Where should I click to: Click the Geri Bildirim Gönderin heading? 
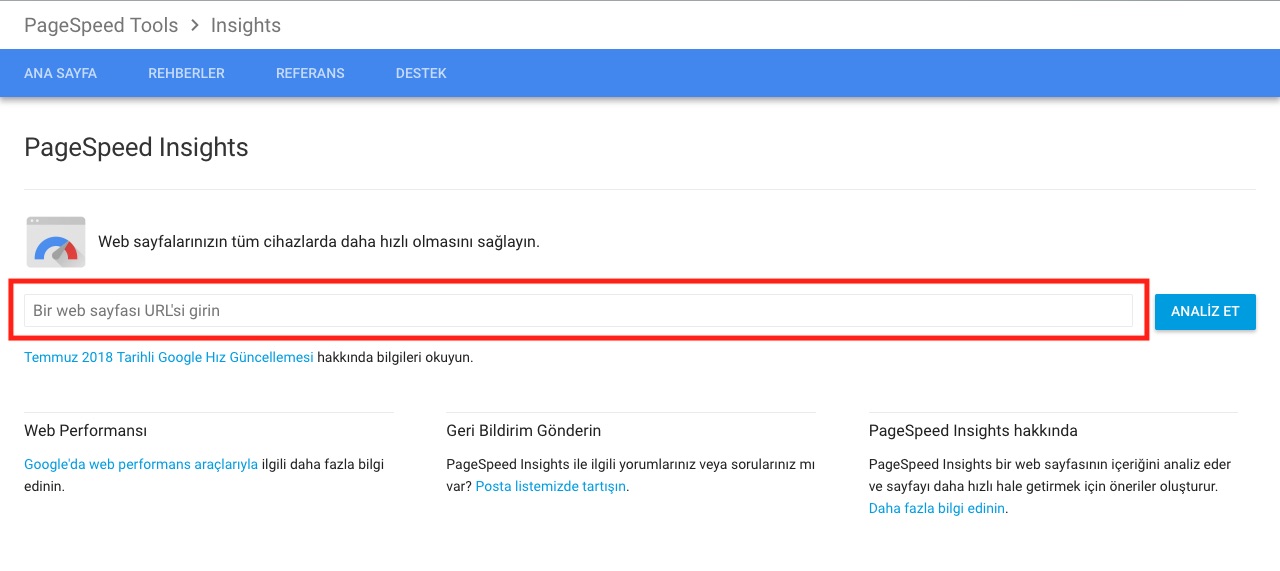tap(524, 430)
